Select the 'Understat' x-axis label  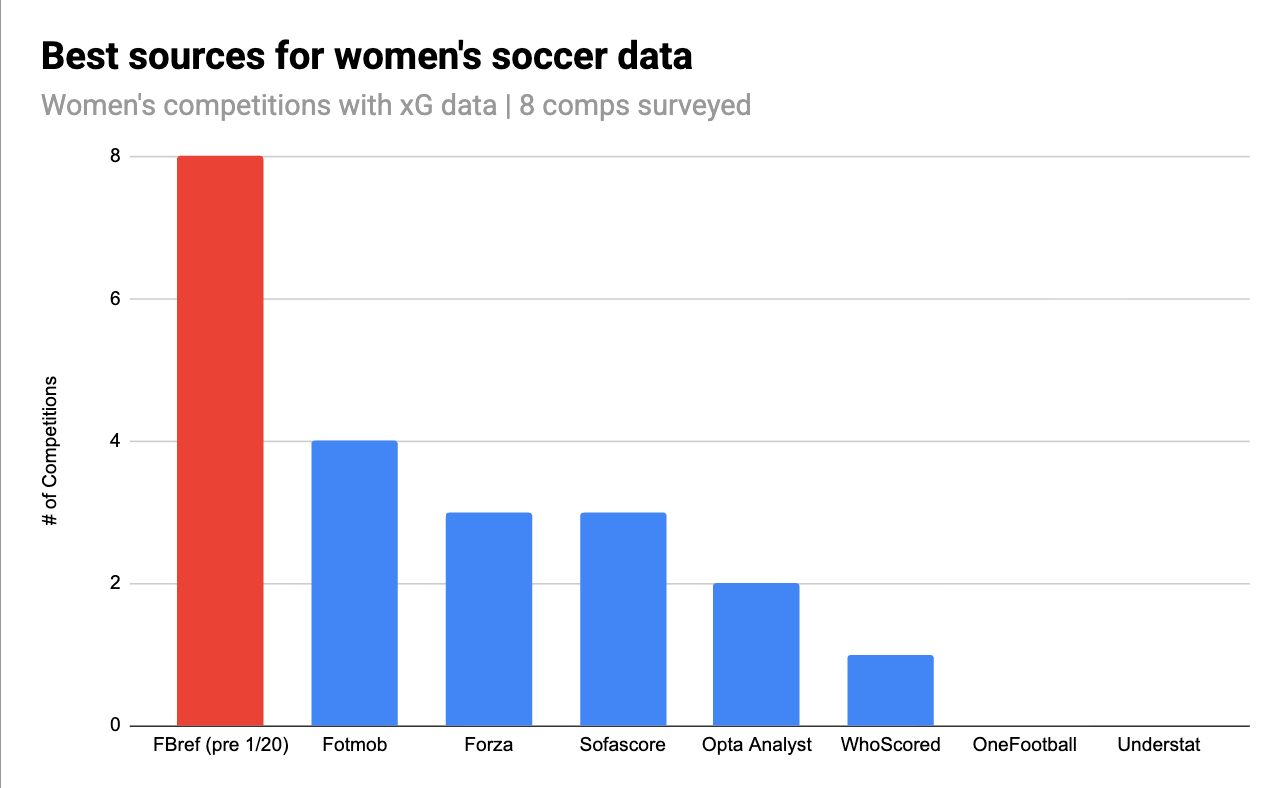[1158, 745]
